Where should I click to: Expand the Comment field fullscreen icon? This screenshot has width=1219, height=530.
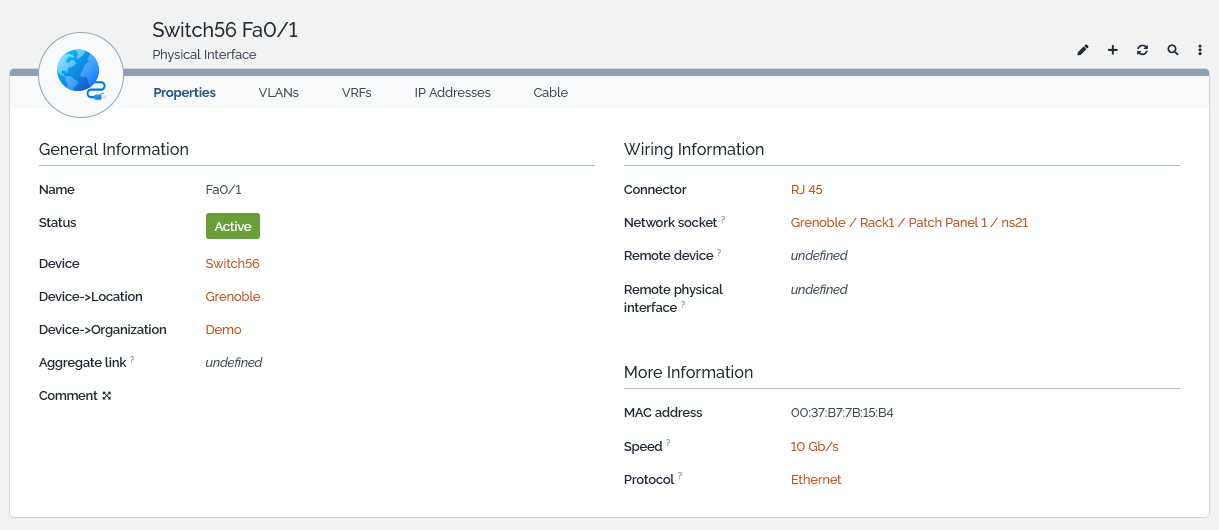pos(107,396)
